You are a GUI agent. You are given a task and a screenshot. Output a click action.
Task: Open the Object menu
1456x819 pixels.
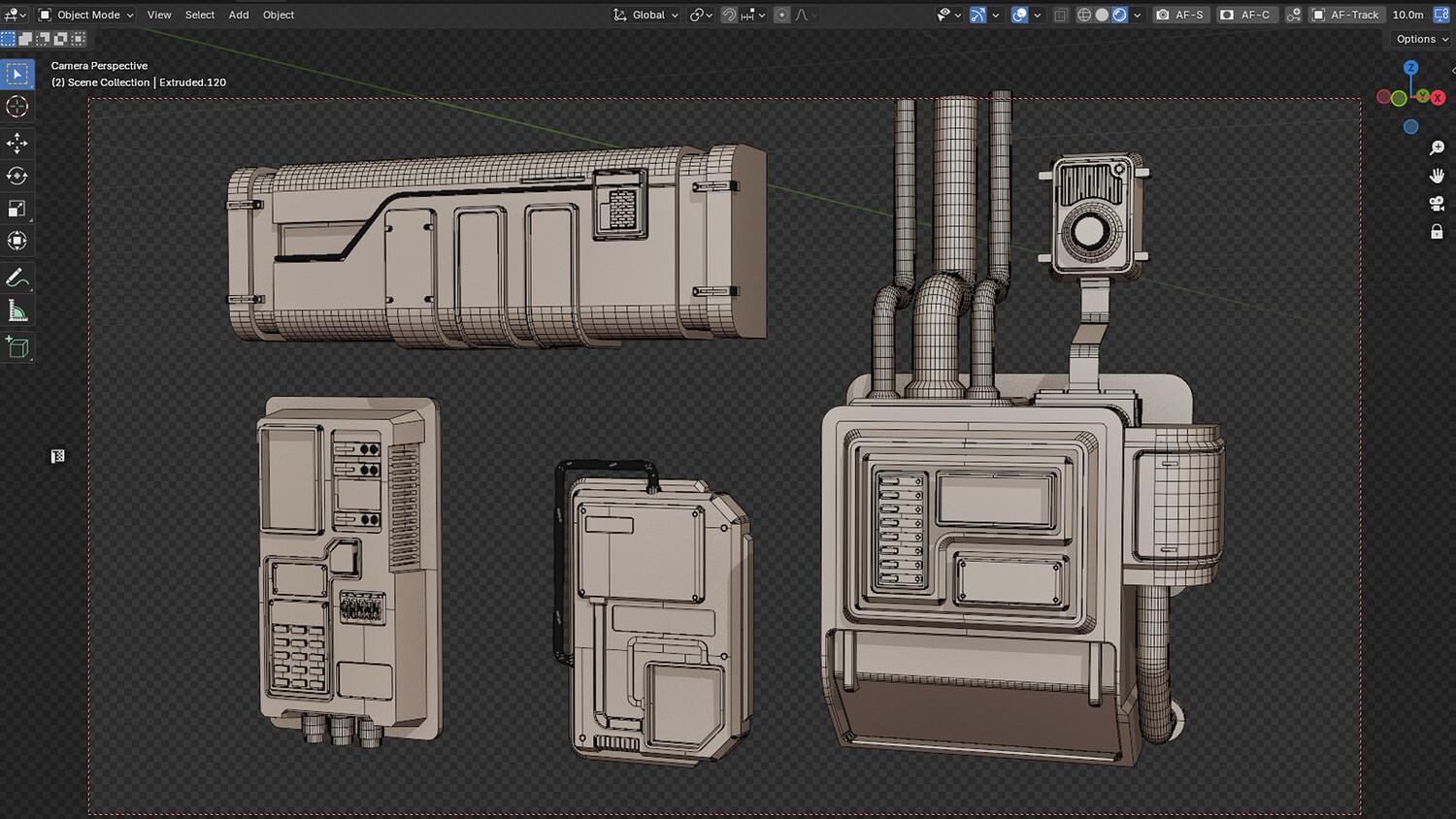coord(279,15)
